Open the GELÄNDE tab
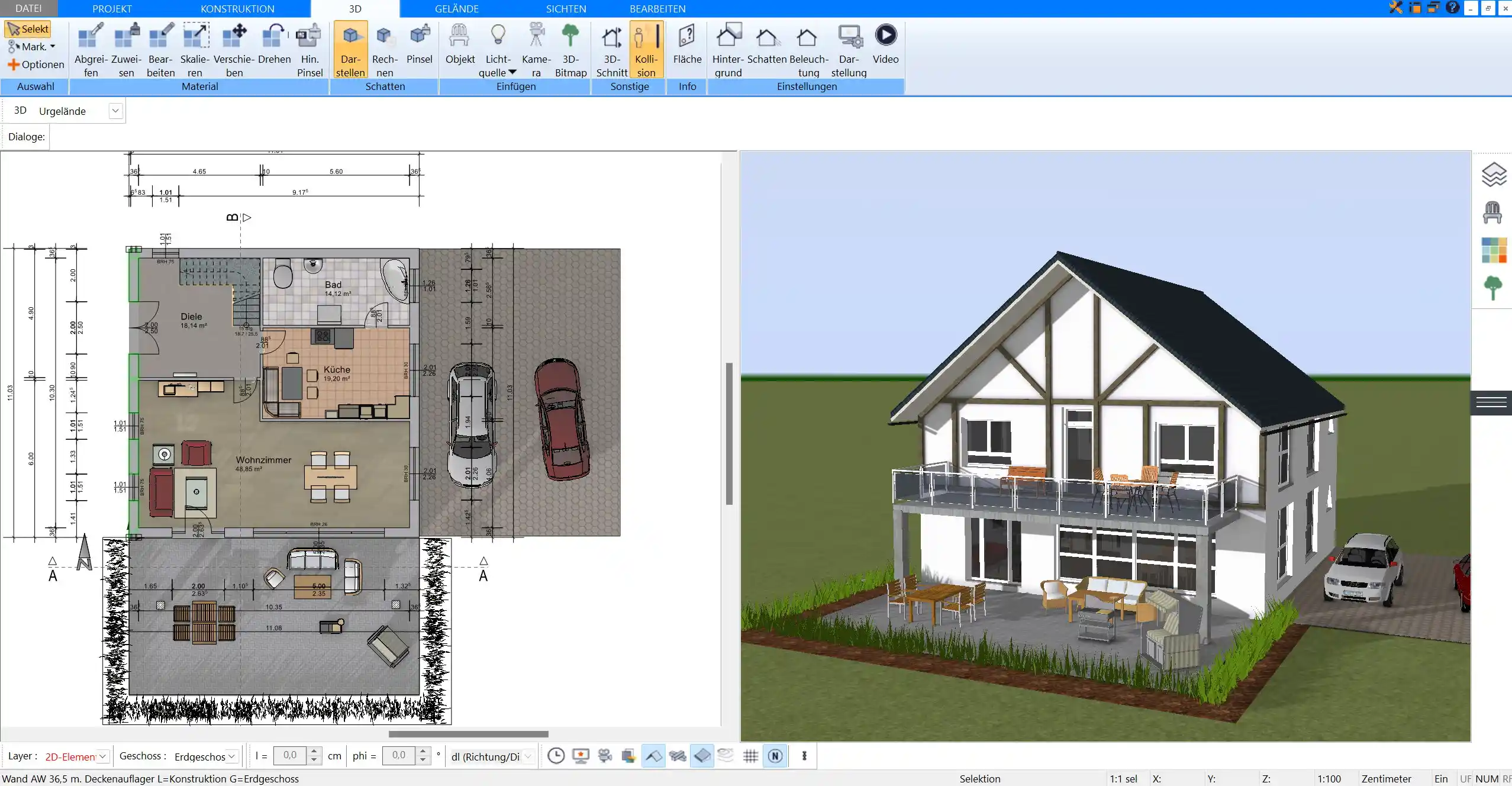The width and height of the screenshot is (1512, 786). 456,9
